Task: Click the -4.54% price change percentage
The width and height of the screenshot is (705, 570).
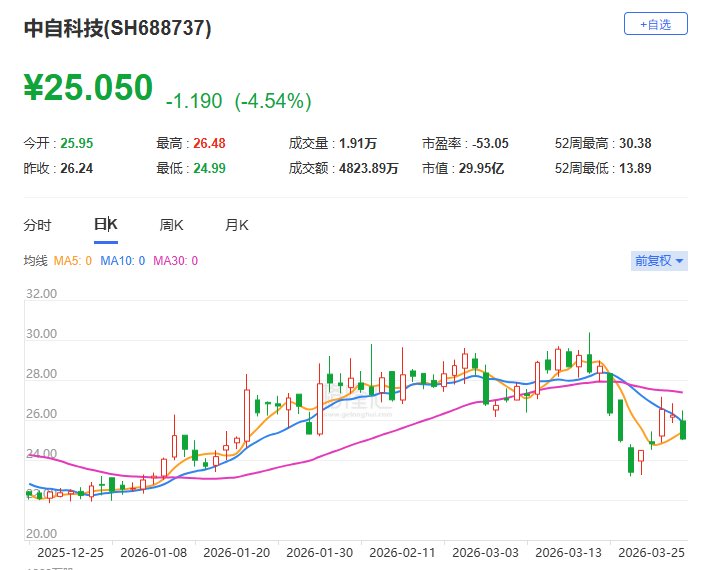Action: (x=273, y=101)
